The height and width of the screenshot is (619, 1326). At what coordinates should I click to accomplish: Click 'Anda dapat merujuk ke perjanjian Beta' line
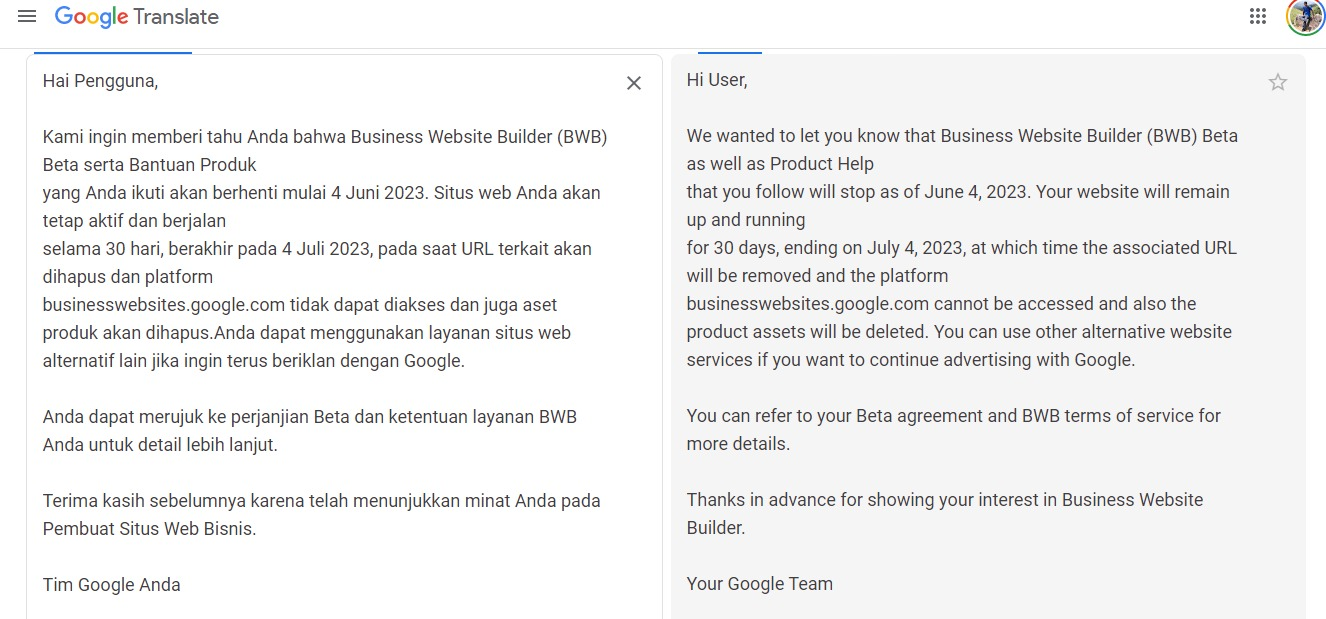(310, 416)
